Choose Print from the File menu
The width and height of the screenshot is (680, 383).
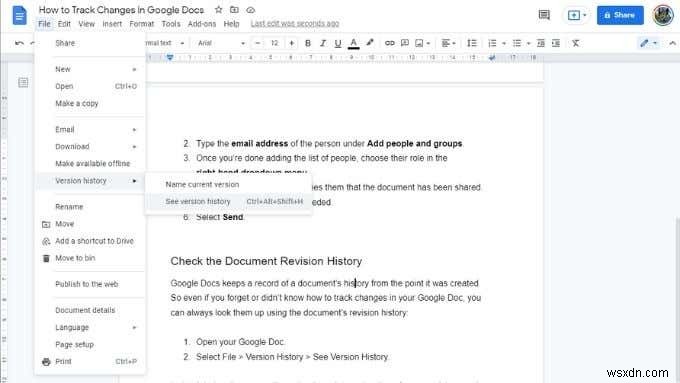(90, 361)
